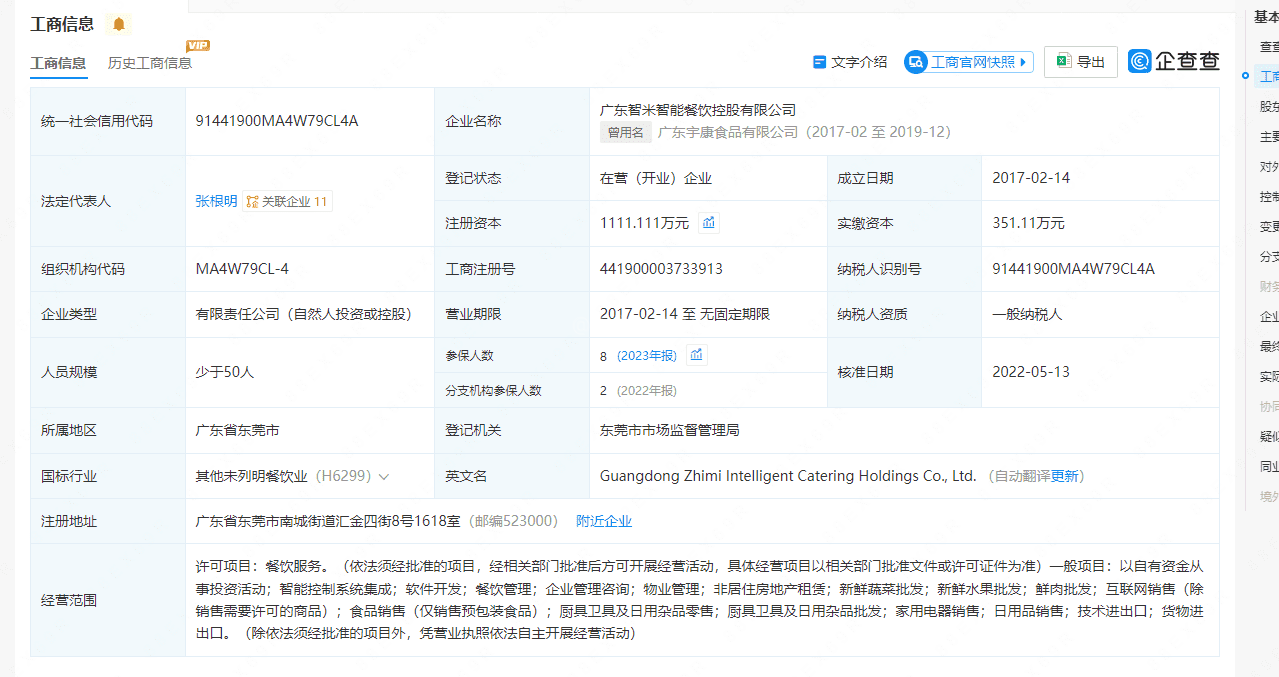
Task: Click the 文字介绍 document icon
Action: (x=820, y=62)
